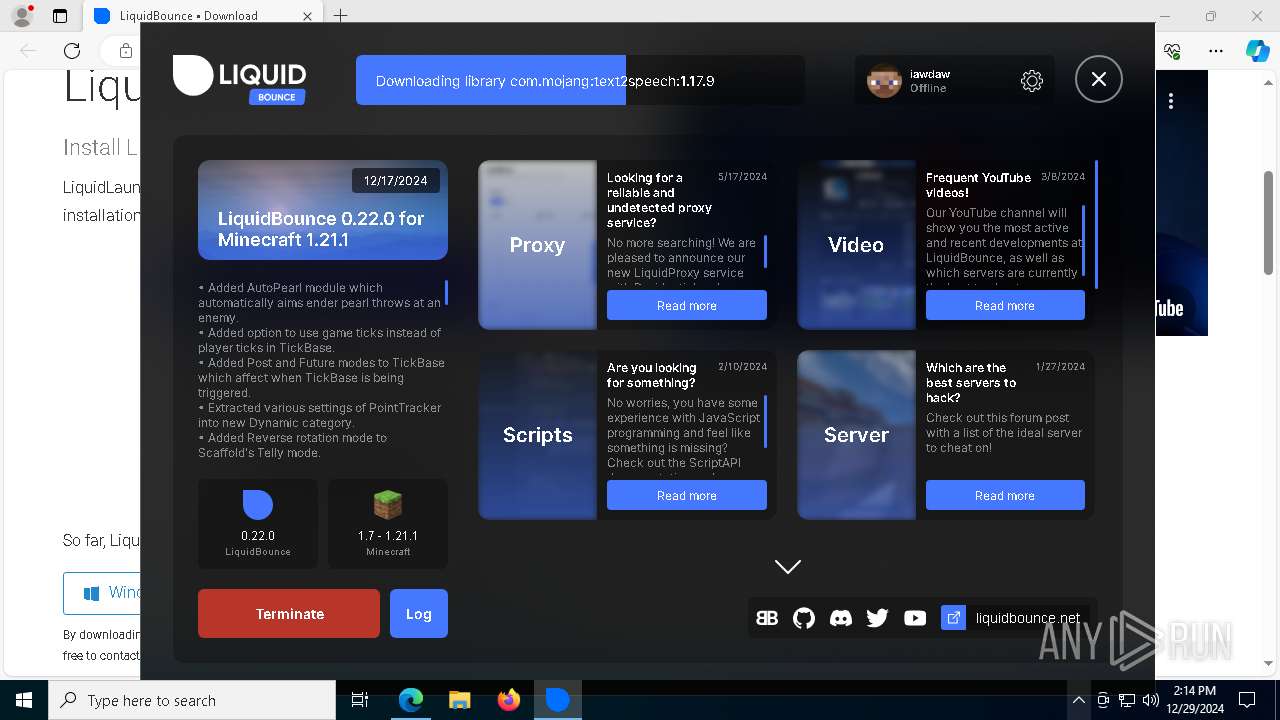The height and width of the screenshot is (720, 1280).
Task: Select the LiquidBounce 0.22.0 version tile
Action: click(258, 524)
